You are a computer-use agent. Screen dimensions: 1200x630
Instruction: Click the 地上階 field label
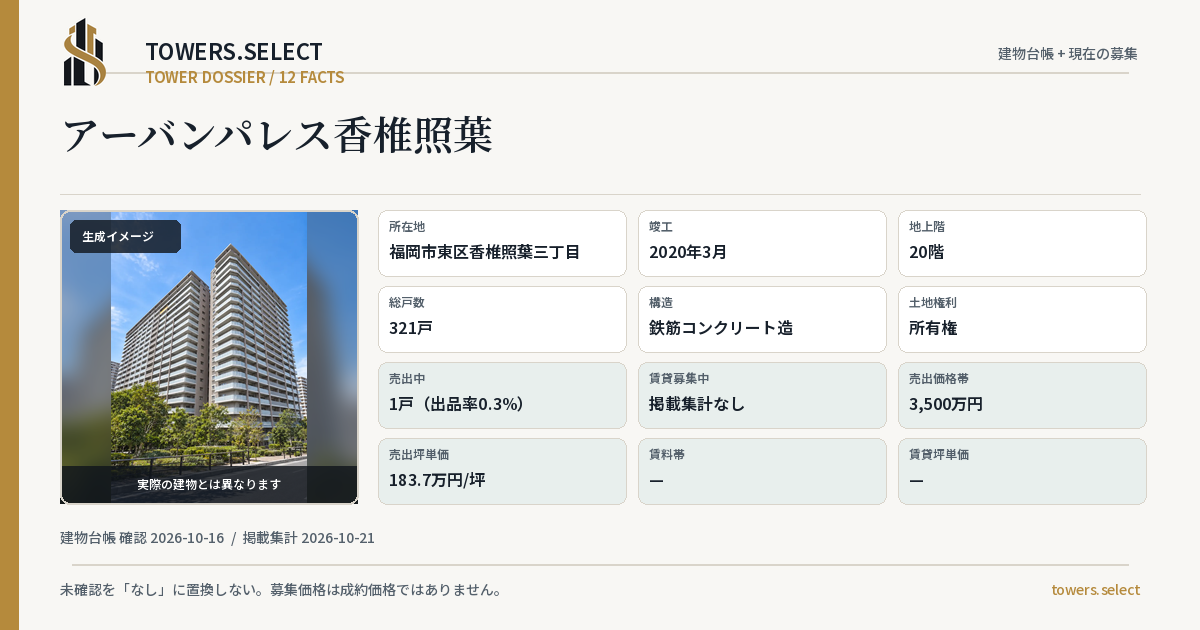(927, 227)
